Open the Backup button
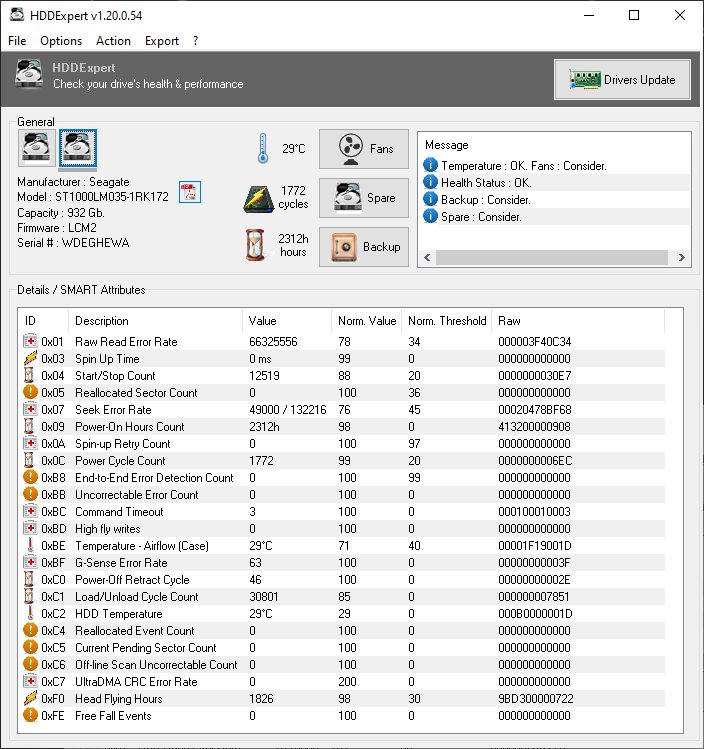 click(x=364, y=247)
